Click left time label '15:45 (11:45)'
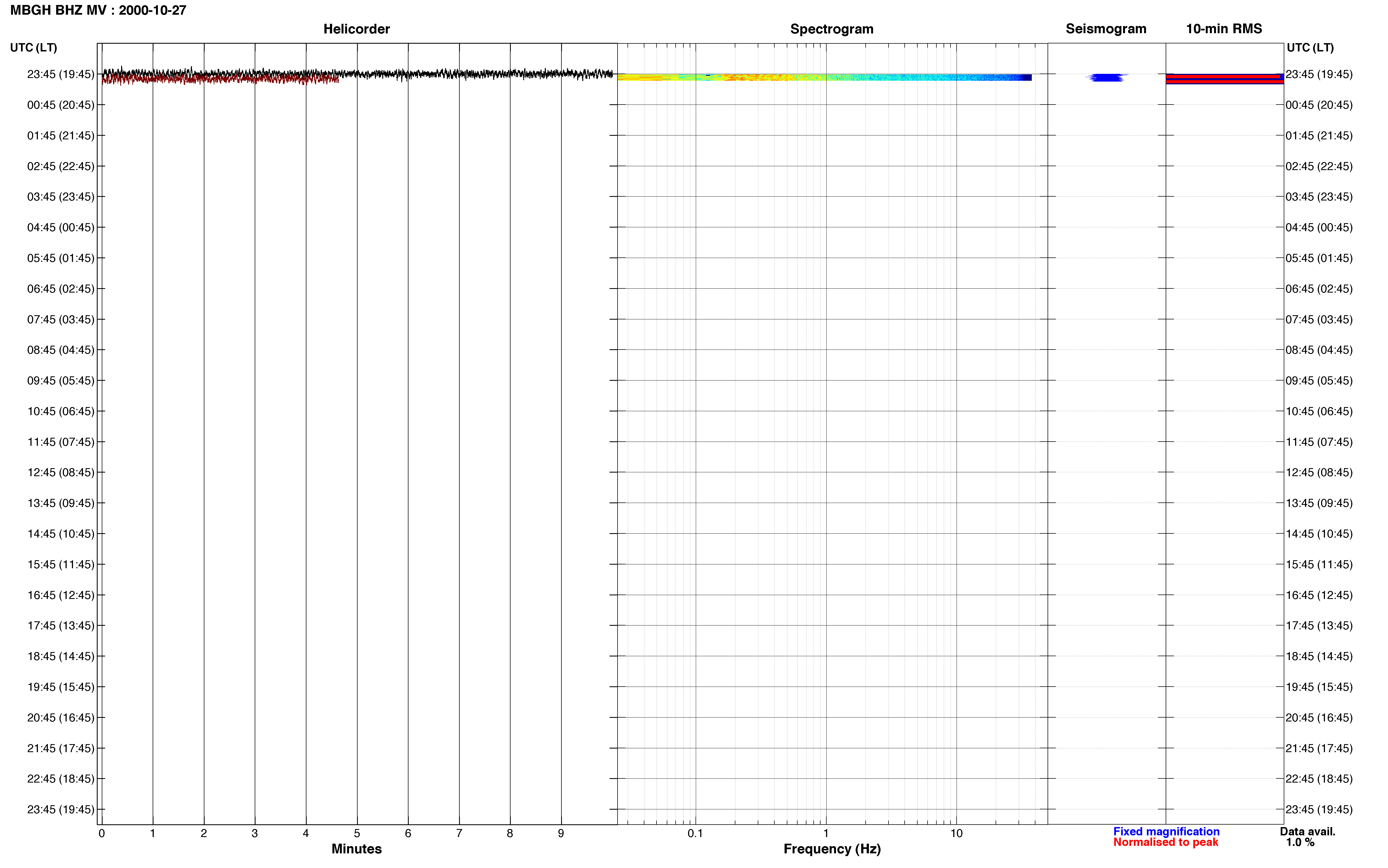 pos(61,564)
